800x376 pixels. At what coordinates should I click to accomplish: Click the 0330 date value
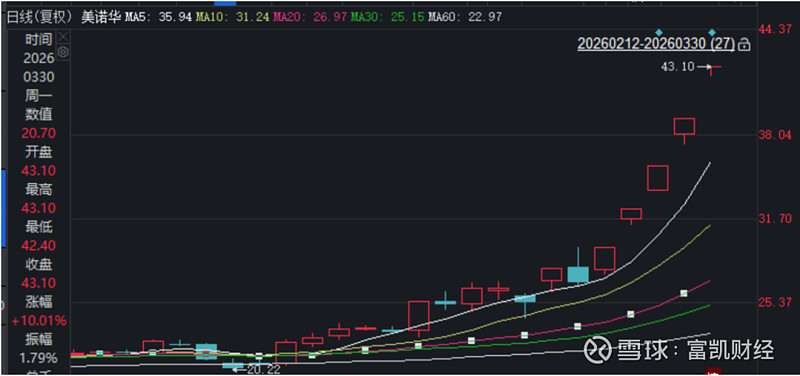tap(39, 77)
